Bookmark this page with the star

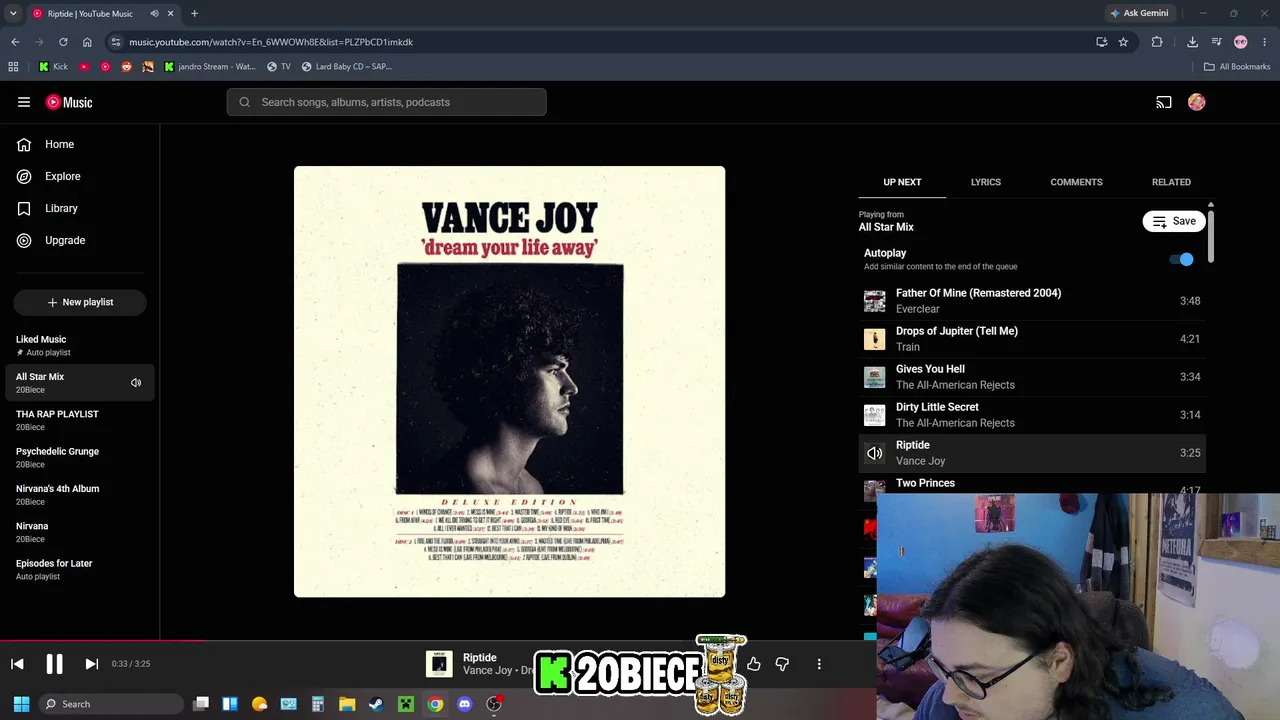pyautogui.click(x=1123, y=42)
